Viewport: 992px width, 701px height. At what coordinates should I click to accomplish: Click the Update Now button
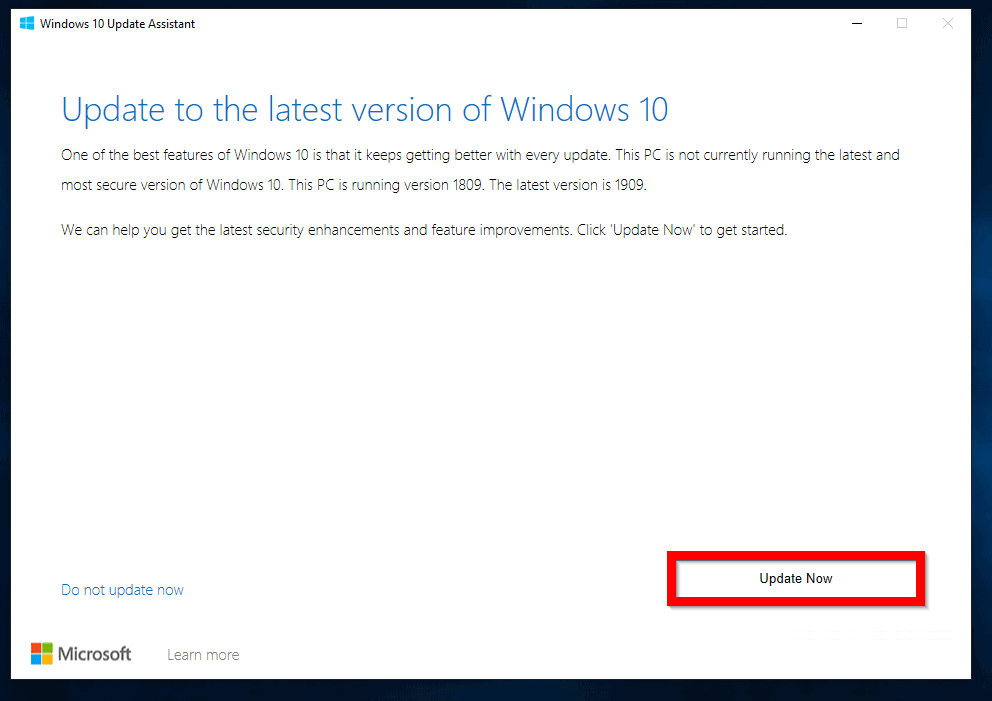[x=796, y=578]
